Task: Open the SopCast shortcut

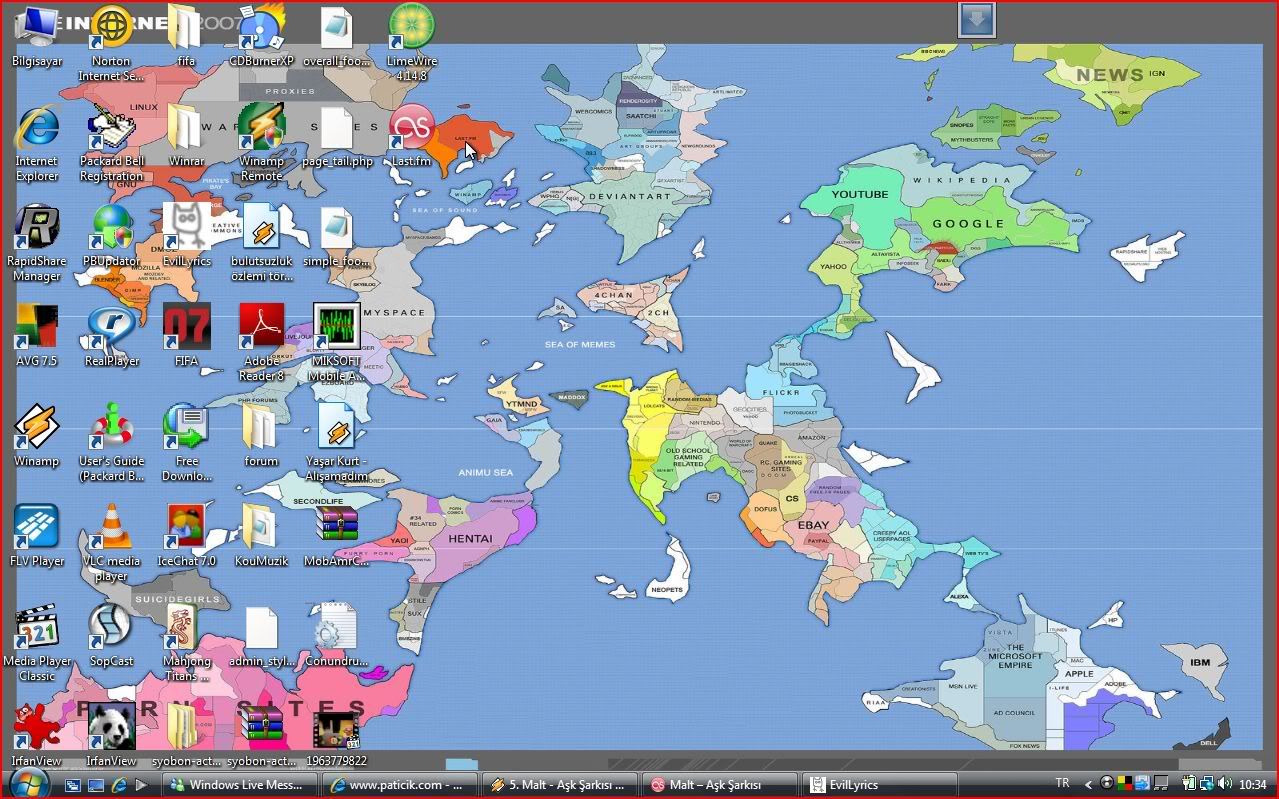Action: [111, 637]
